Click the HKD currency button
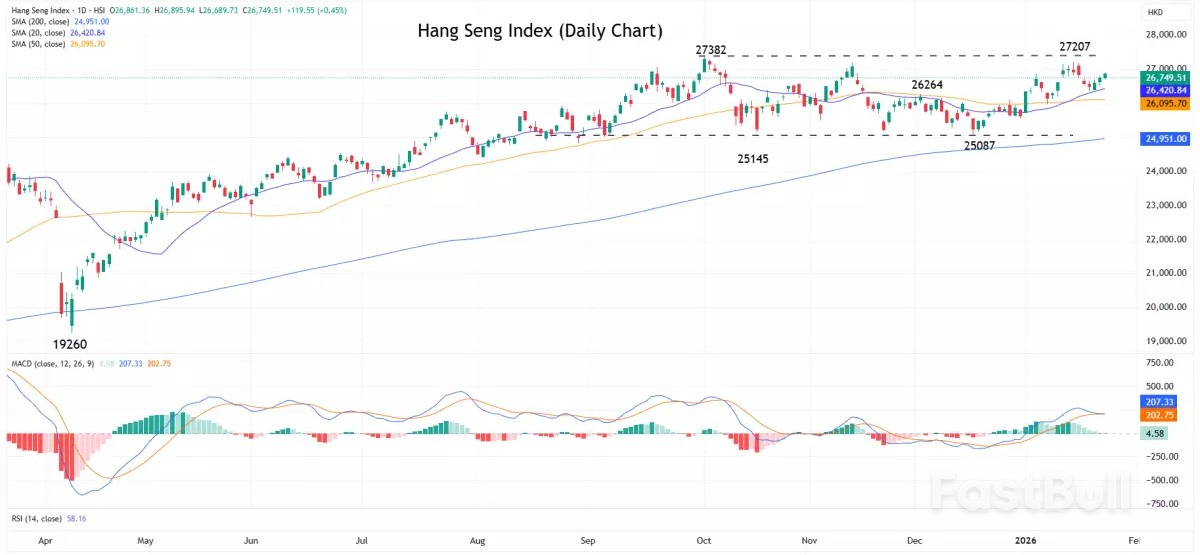 1157,10
